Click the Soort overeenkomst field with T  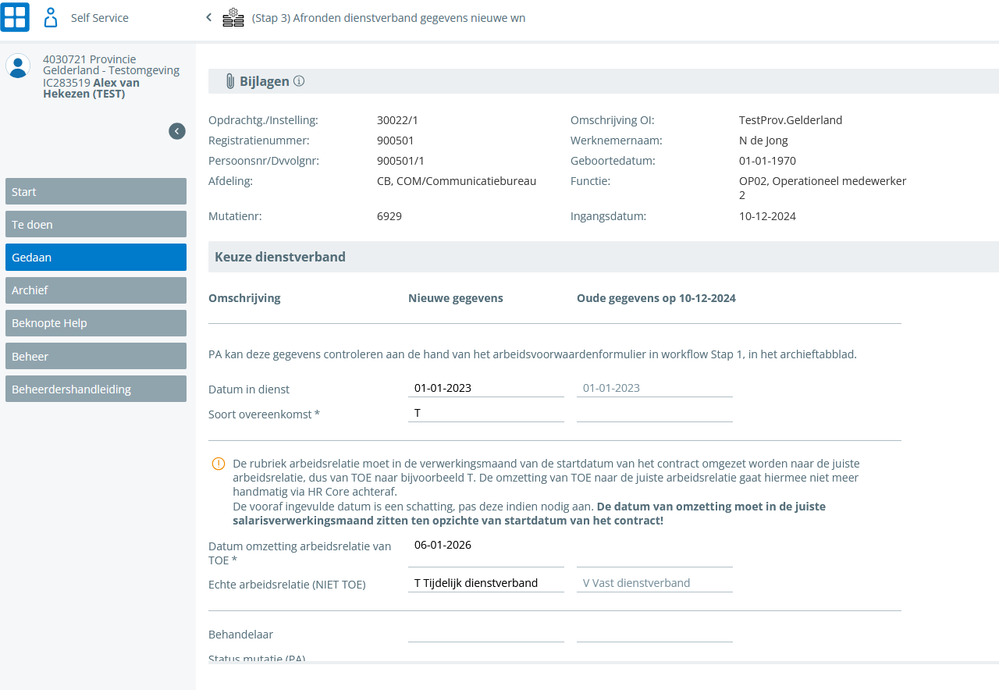pos(486,413)
